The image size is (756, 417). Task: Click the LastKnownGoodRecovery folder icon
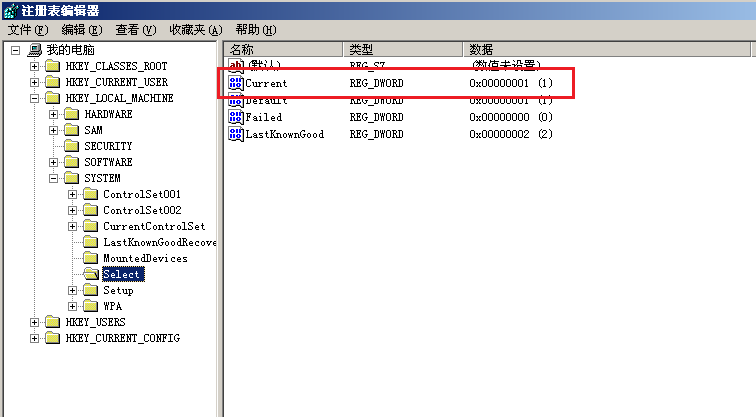91,242
